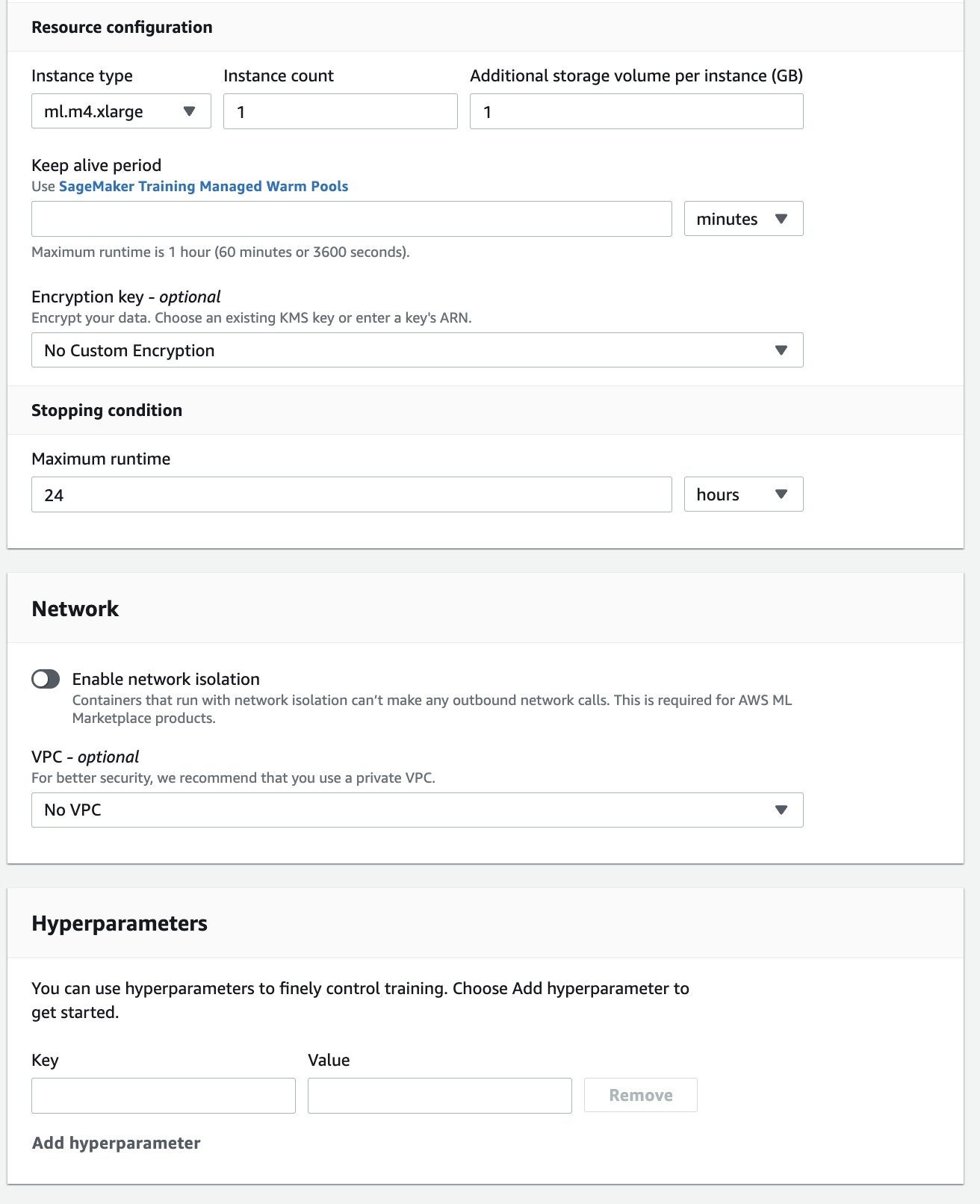Click the No VPC dropdown arrow icon
This screenshot has width=980, height=1204.
tap(781, 810)
